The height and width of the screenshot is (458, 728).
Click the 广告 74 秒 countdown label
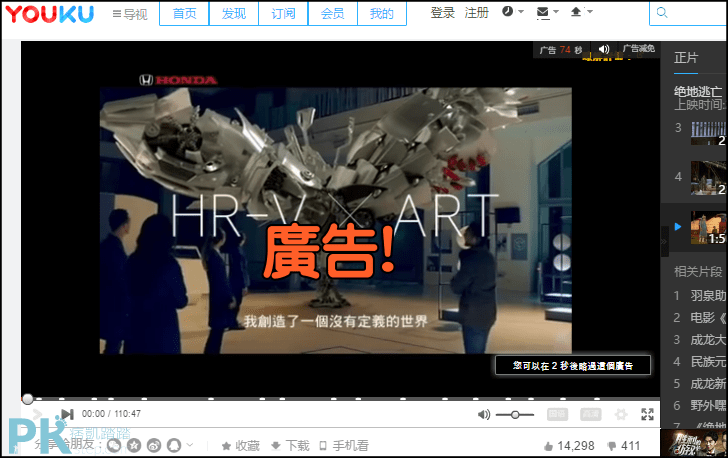[x=561, y=50]
